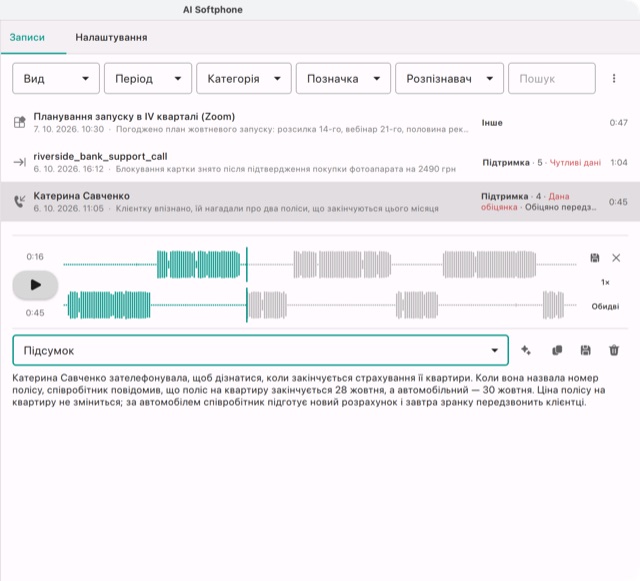640x581 pixels.
Task: Click the Чутливі дані red tag
Action: pyautogui.click(x=575, y=163)
